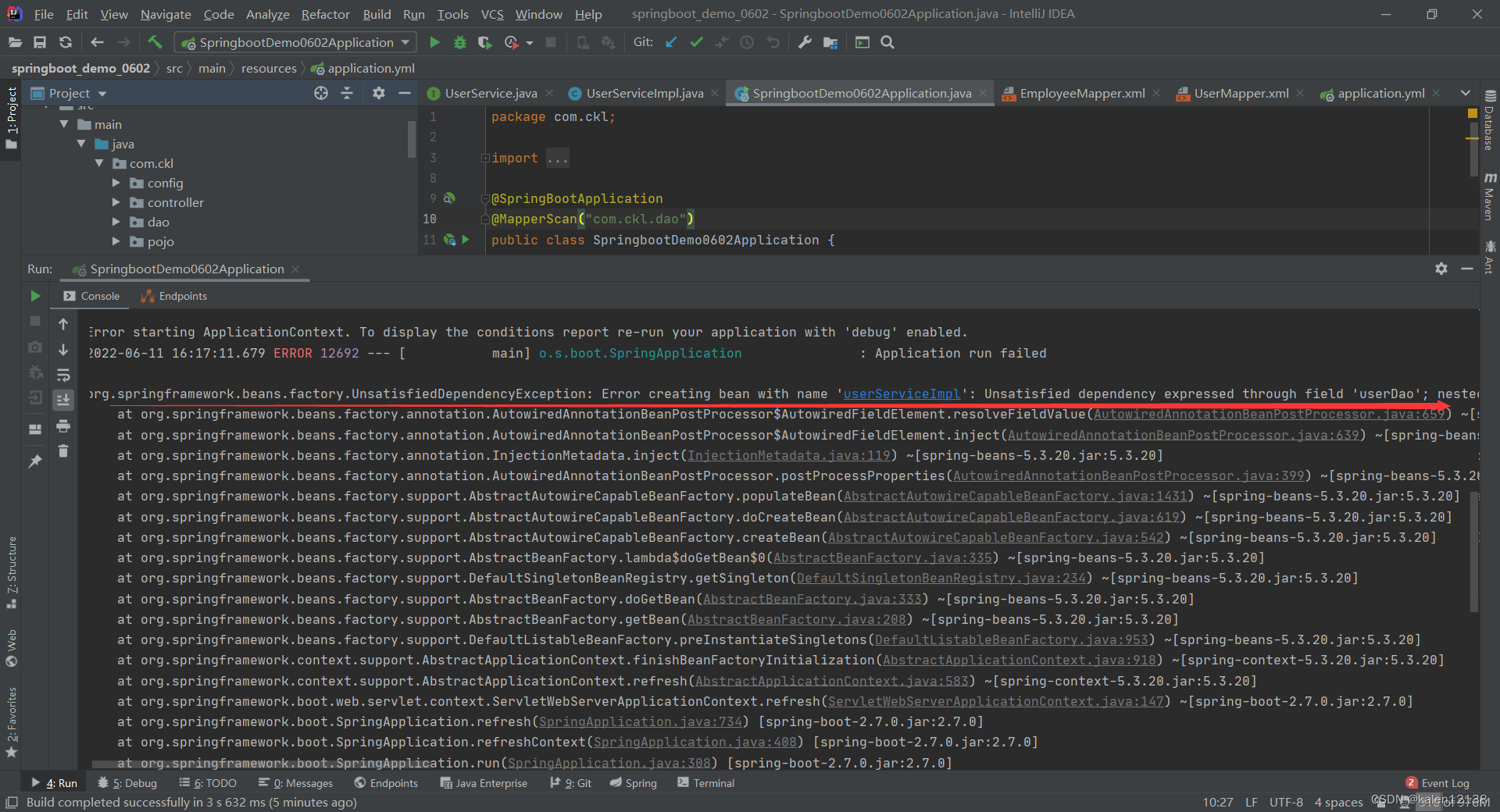Switch to the Endpoints tab in the Run panel
Viewport: 1500px width, 812px height.
[173, 296]
